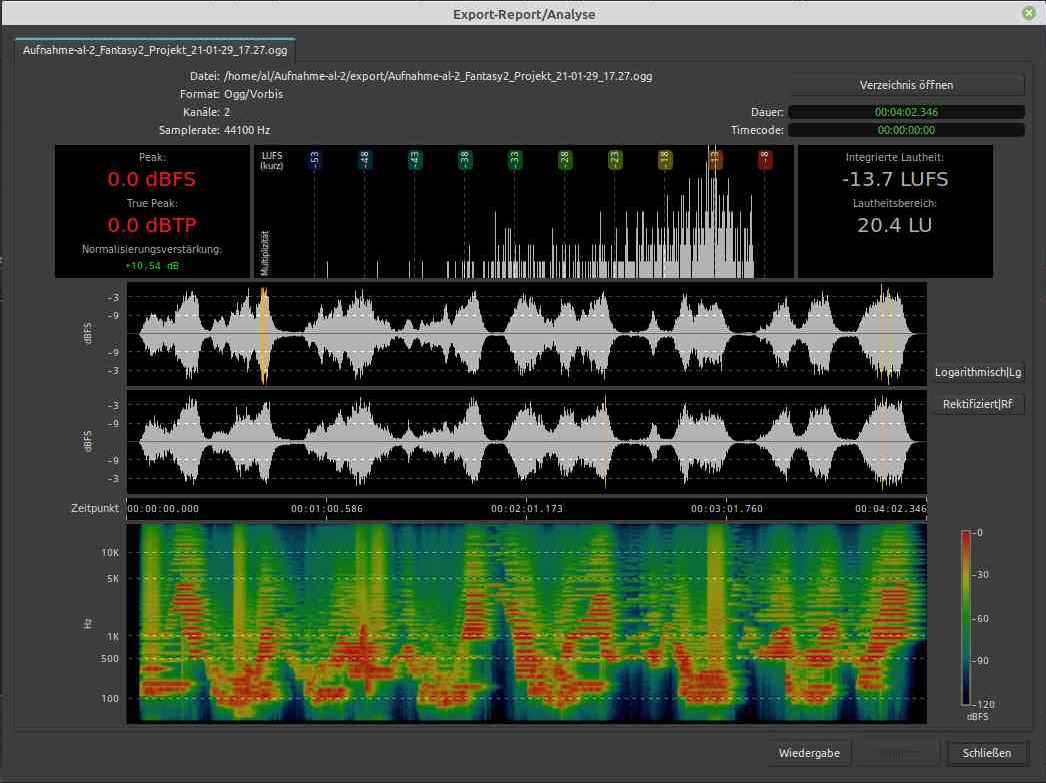Image resolution: width=1046 pixels, height=783 pixels.
Task: Click the format value Ogg/Vorbis
Action: pos(253,94)
